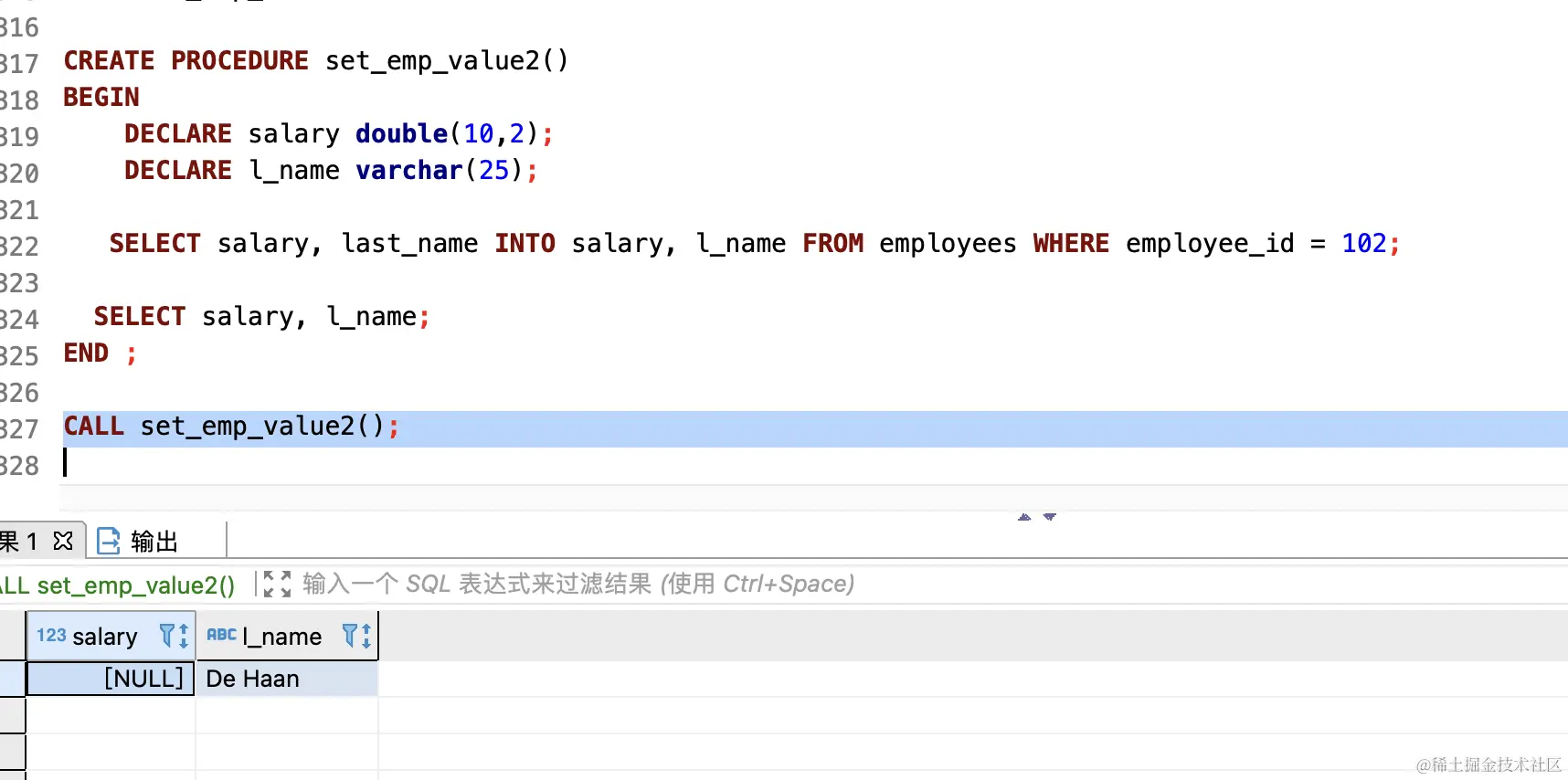
Task: Select the l_name column header
Action: [x=287, y=636]
